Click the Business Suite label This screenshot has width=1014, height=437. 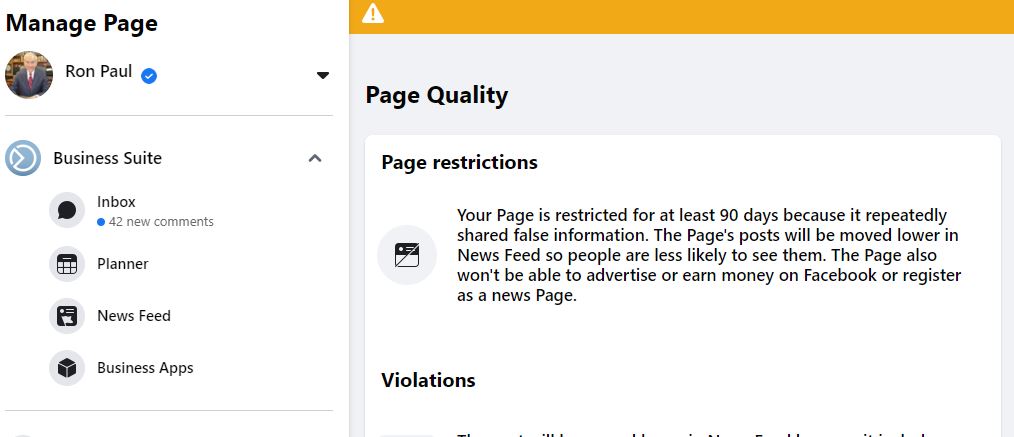[107, 158]
